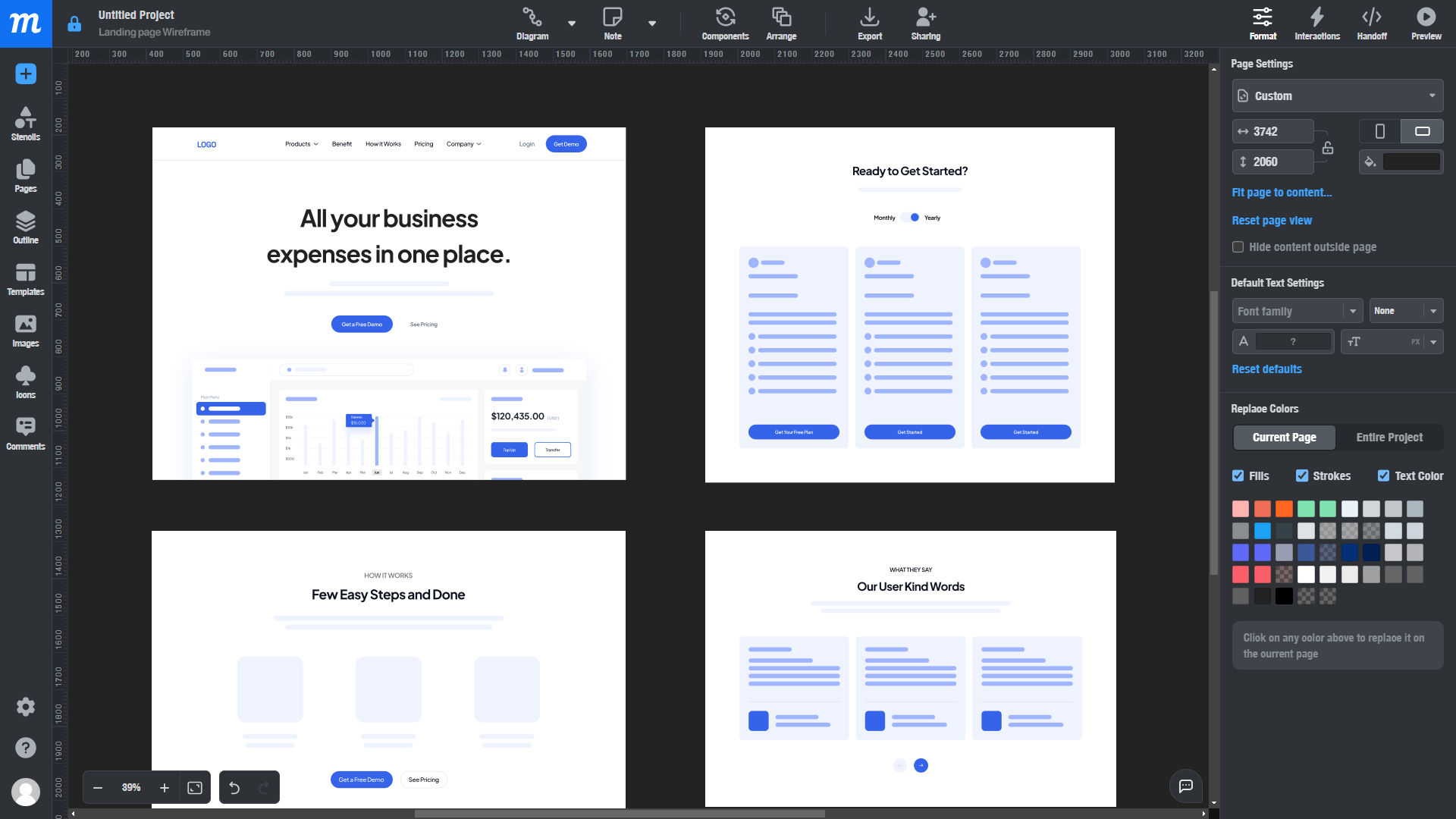Viewport: 1456px width, 819px height.
Task: Click Reset page view link
Action: pos(1272,221)
